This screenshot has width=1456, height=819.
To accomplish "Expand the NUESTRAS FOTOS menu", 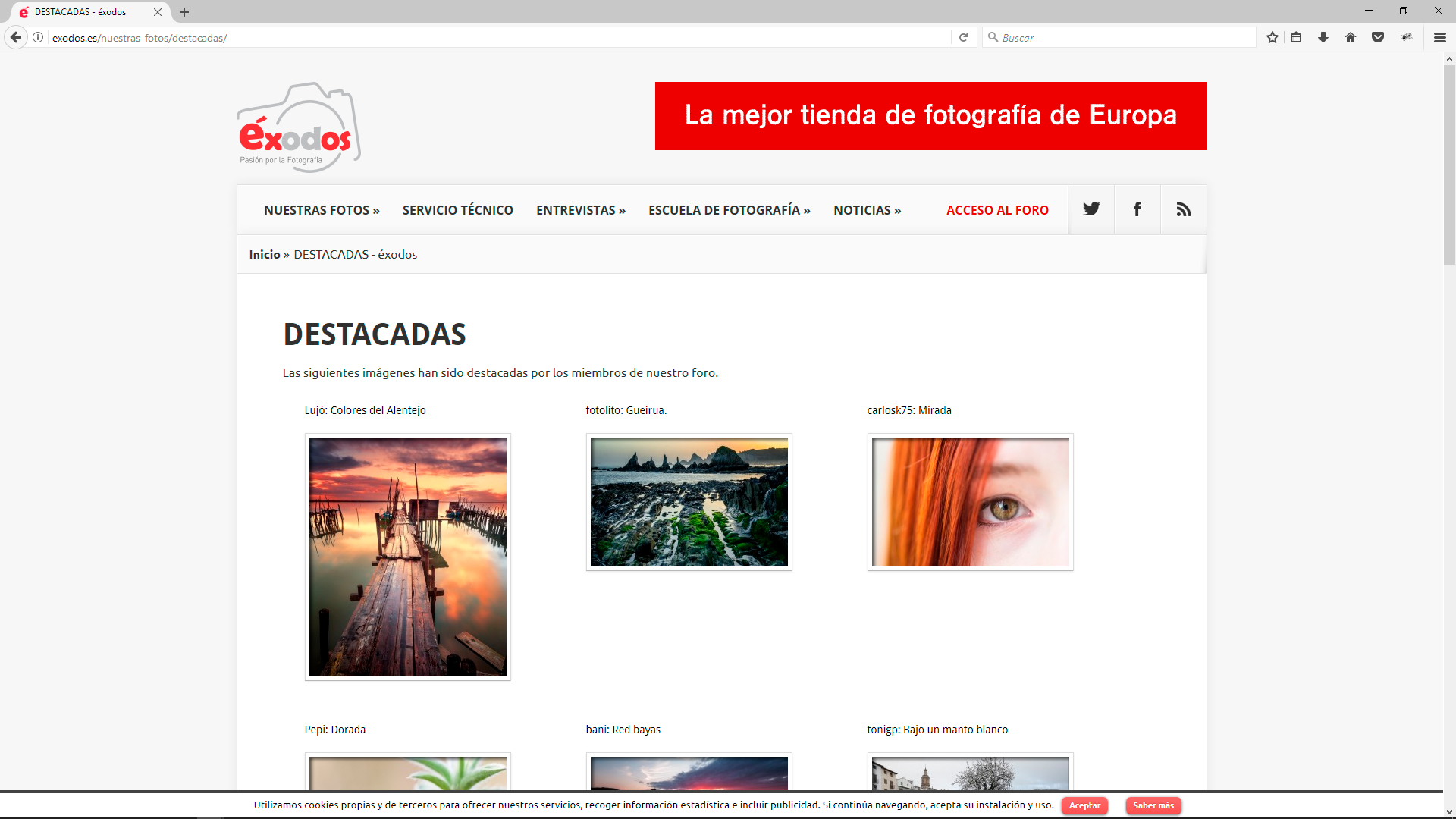I will pyautogui.click(x=322, y=210).
